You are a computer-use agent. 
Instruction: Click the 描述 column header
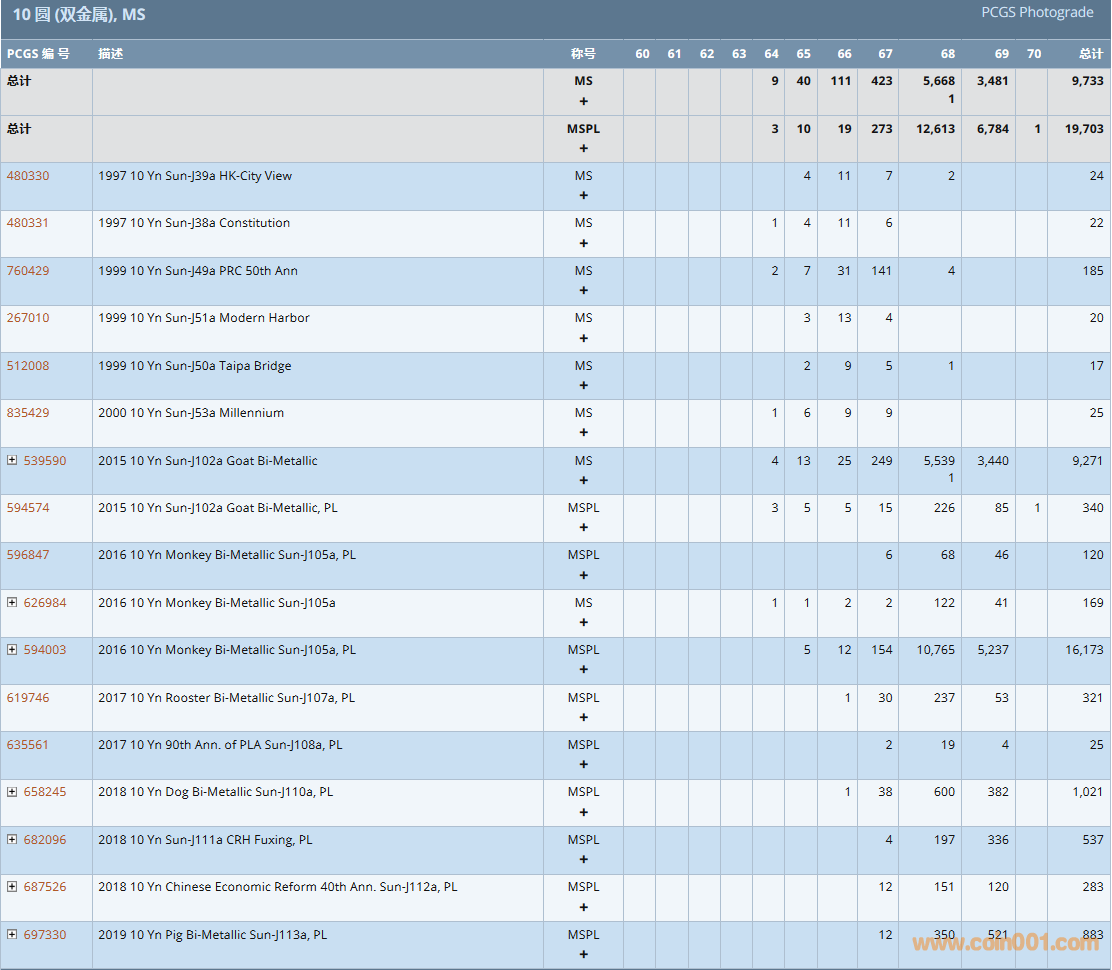click(111, 54)
